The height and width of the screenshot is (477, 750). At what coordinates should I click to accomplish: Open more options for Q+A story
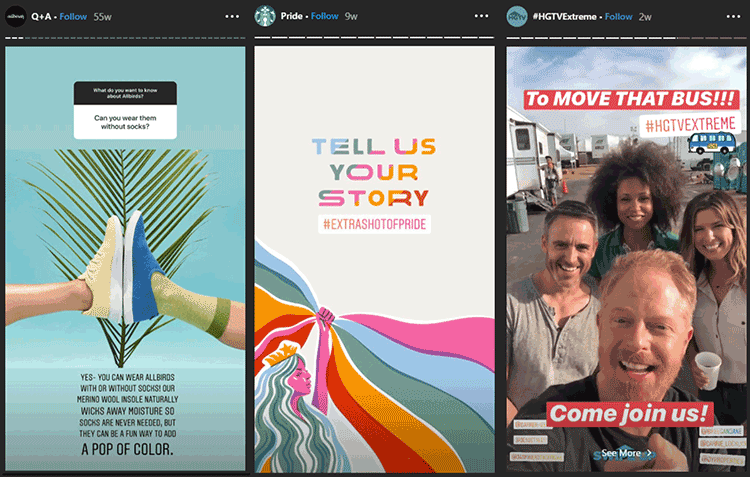coord(232,16)
